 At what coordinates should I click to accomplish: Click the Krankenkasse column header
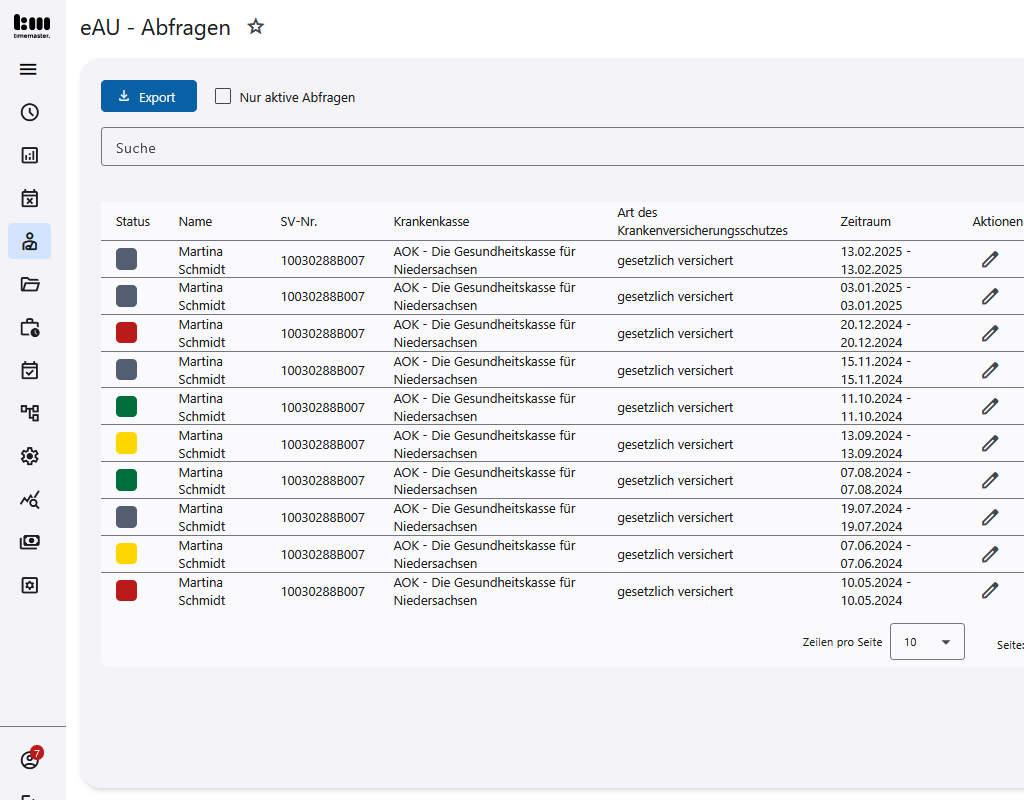(x=431, y=222)
